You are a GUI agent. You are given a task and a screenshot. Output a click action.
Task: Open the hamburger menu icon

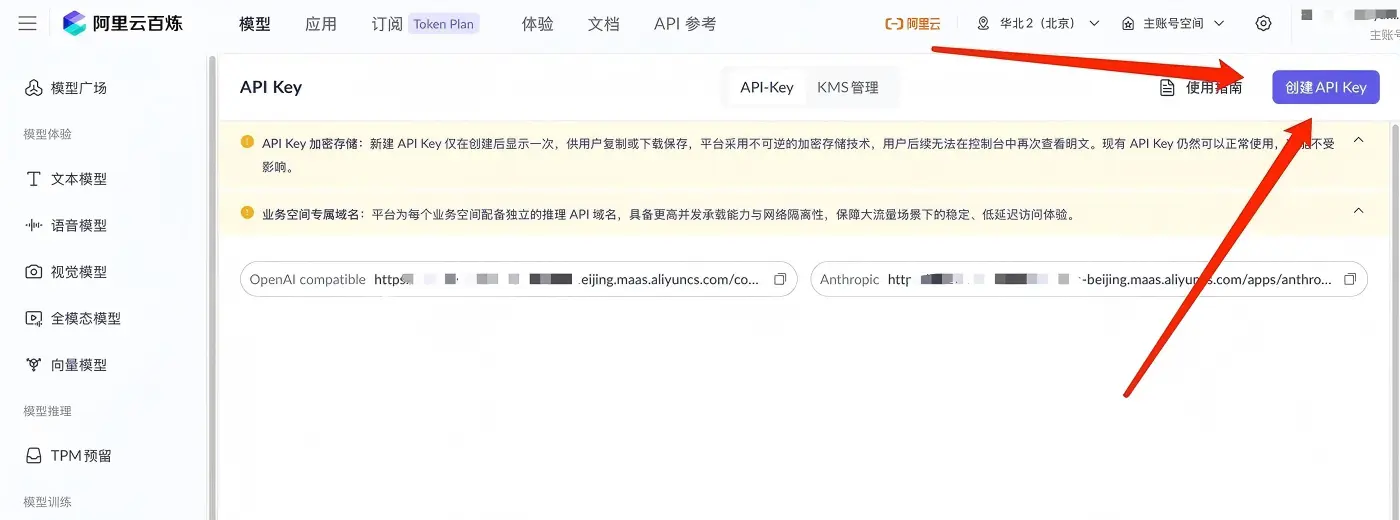coord(27,23)
